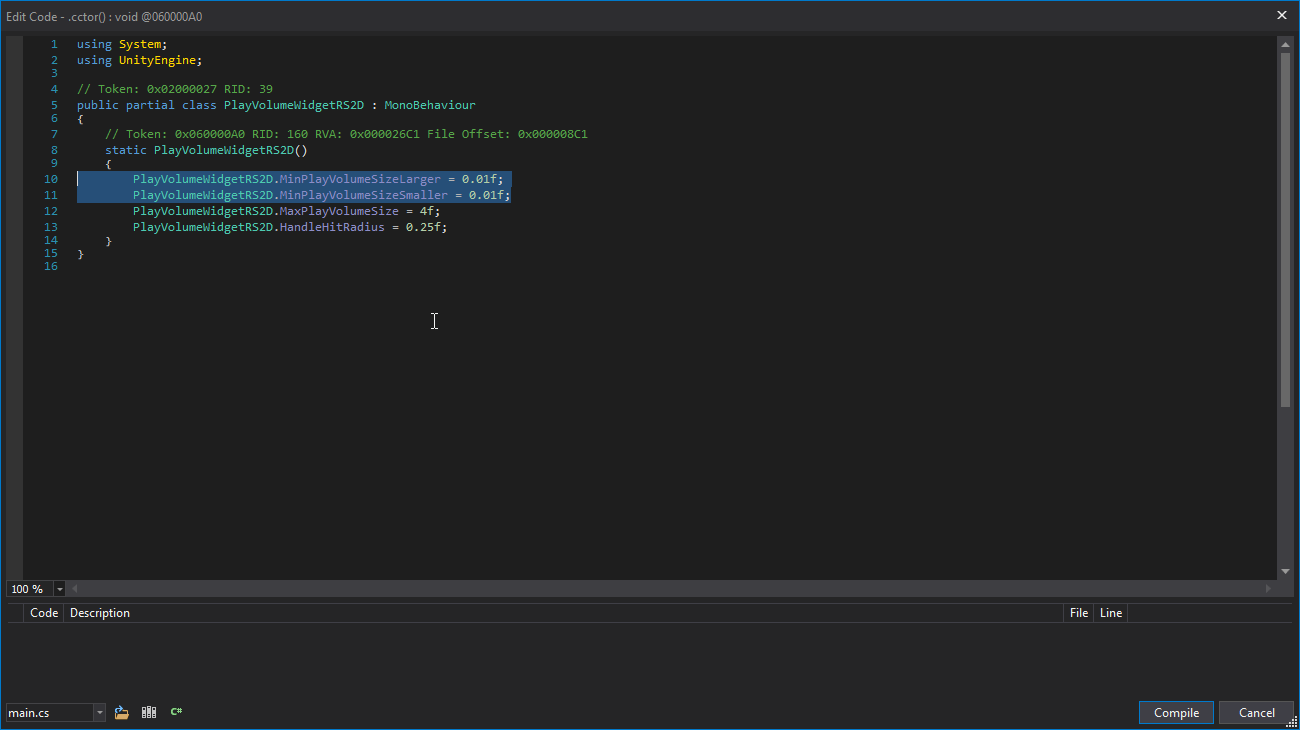Screen dimensions: 1300x730
Task: Click line number 12 in the gutter
Action: (51, 211)
